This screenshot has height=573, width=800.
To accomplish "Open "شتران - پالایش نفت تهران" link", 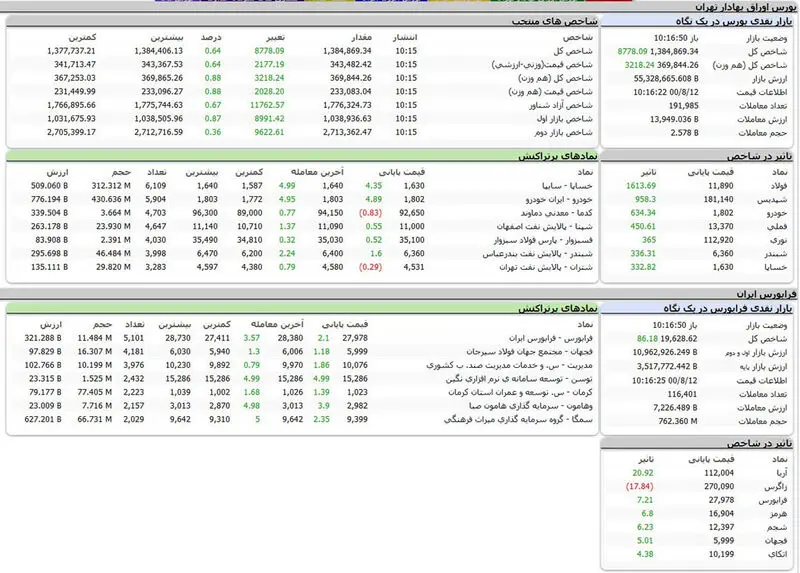I will click(x=545, y=267).
